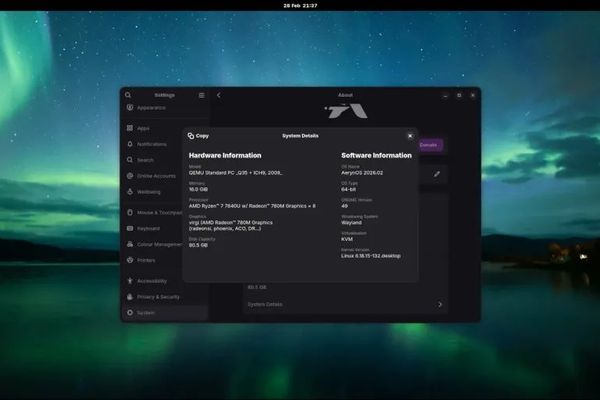Image resolution: width=600 pixels, height=400 pixels.
Task: Select the GNOME version 49 value
Action: (x=344, y=206)
